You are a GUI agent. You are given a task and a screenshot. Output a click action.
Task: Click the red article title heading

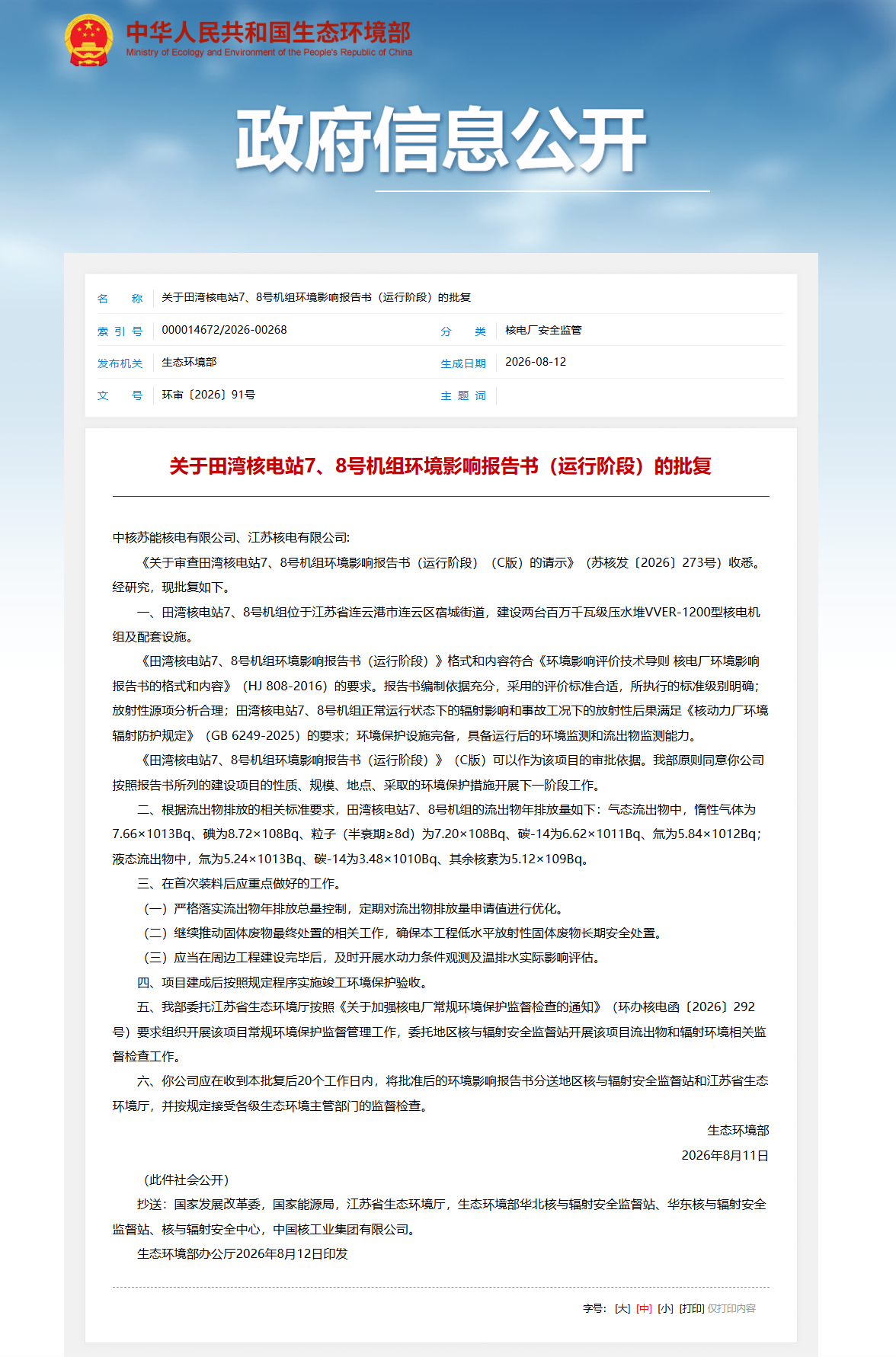(440, 466)
